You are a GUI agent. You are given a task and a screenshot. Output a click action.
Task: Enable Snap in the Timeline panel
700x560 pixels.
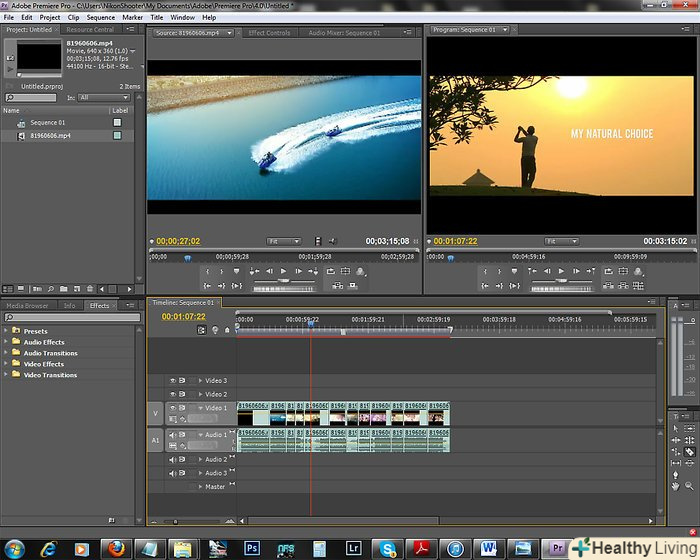tap(202, 330)
